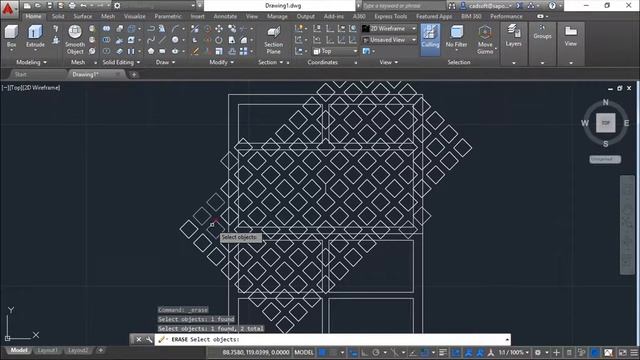
Task: Open the Unsaved View dropdown
Action: (x=389, y=40)
